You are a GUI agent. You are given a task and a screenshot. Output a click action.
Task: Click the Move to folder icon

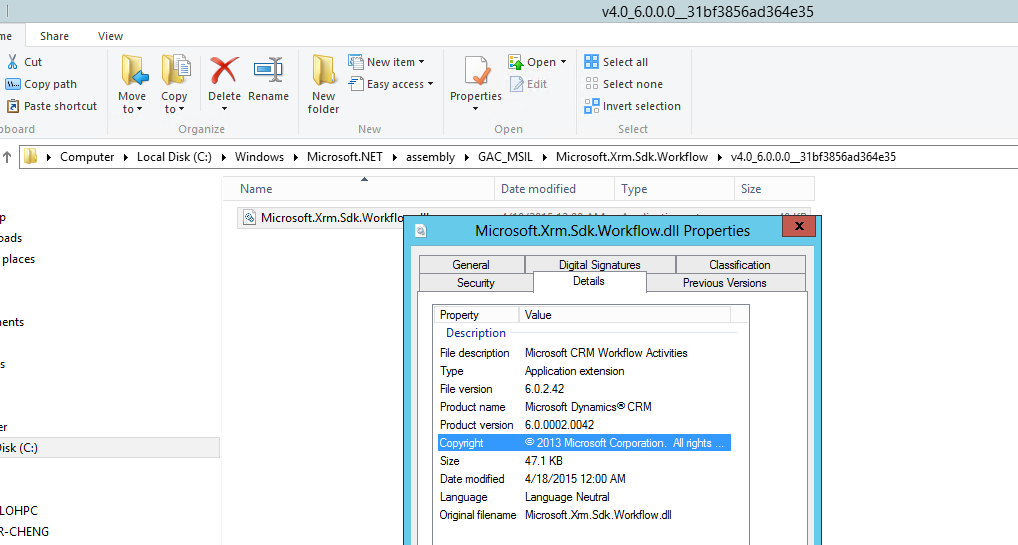pos(134,70)
